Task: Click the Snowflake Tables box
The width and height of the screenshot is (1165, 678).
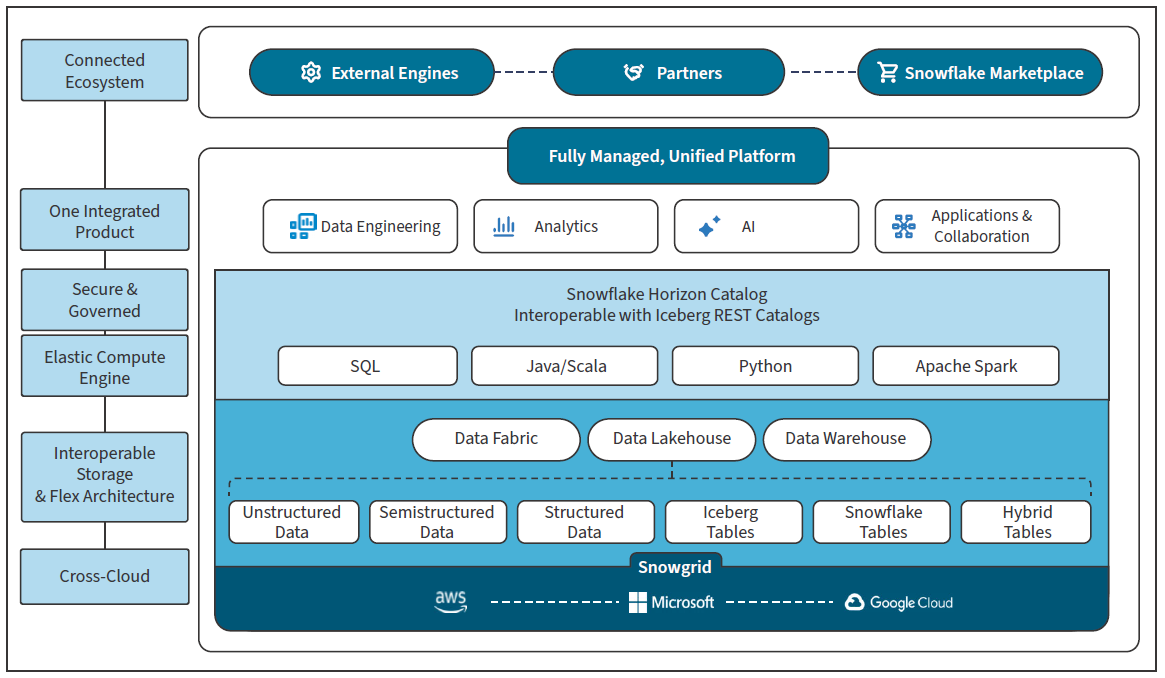Action: pos(881,522)
